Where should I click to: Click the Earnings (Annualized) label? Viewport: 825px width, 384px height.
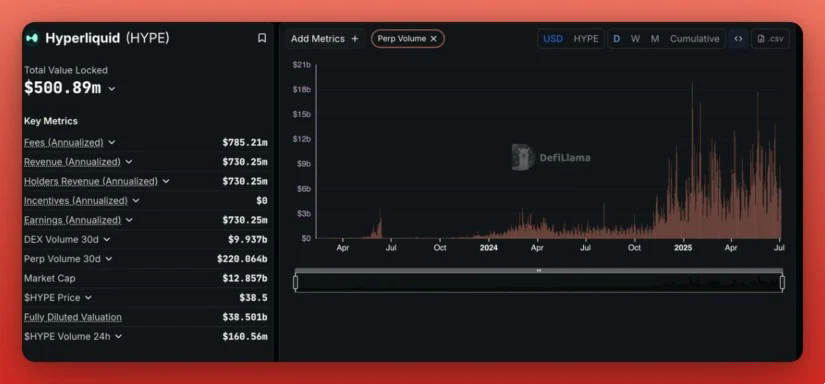tap(73, 220)
